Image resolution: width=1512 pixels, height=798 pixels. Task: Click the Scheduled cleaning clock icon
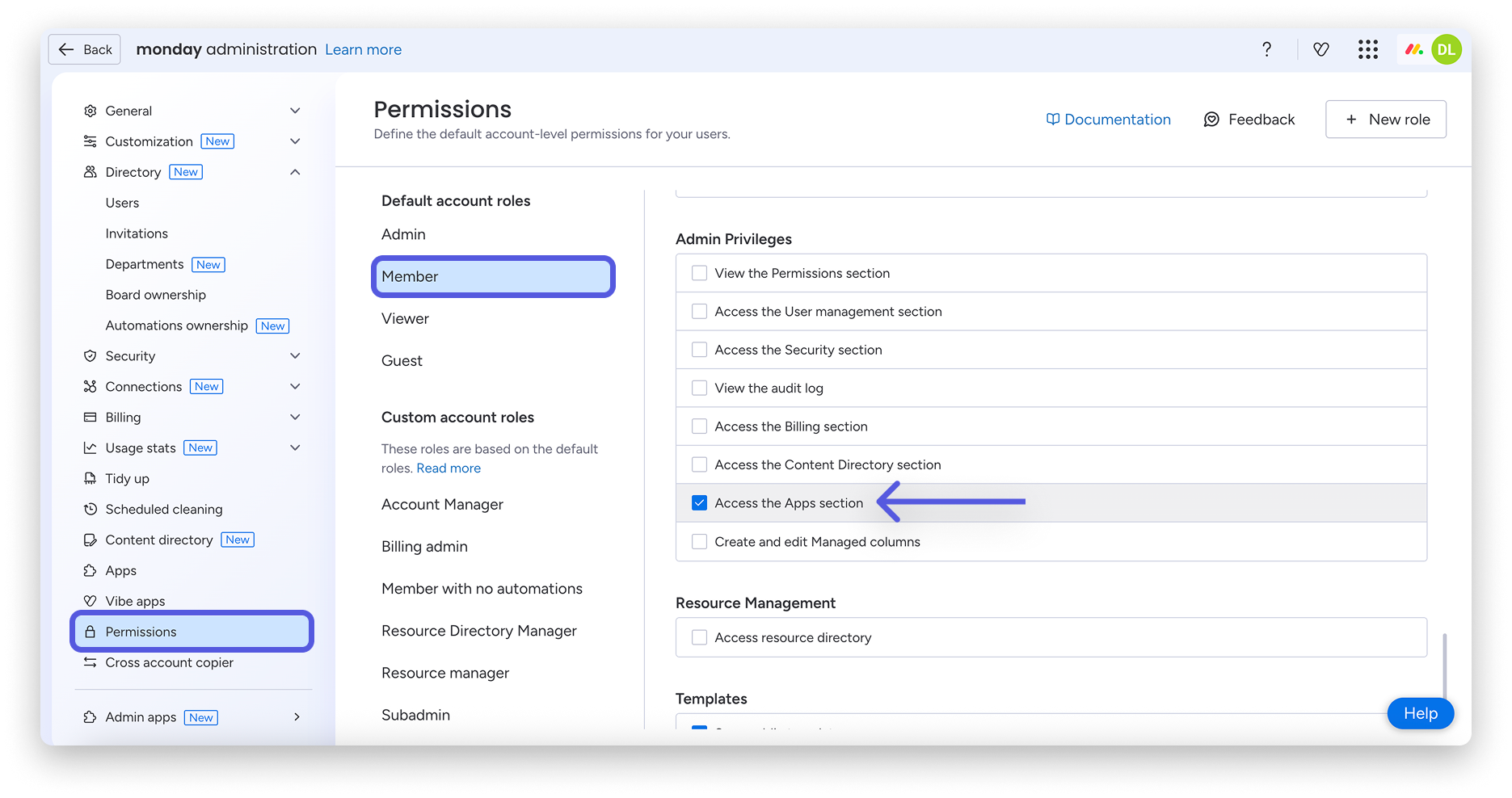pos(91,510)
